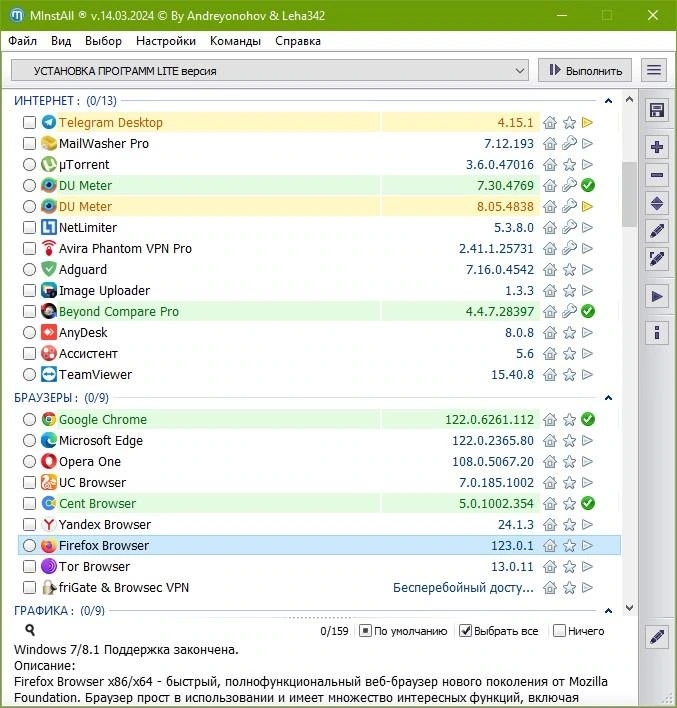Click the crossed pencil icon in sidebar
The height and width of the screenshot is (708, 677).
pos(657,259)
